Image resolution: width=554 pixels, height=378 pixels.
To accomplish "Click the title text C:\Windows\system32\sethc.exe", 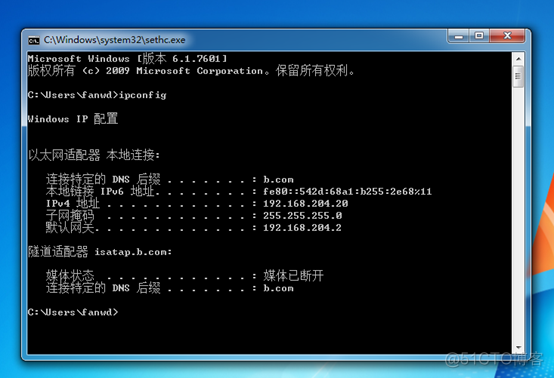I will (114, 40).
